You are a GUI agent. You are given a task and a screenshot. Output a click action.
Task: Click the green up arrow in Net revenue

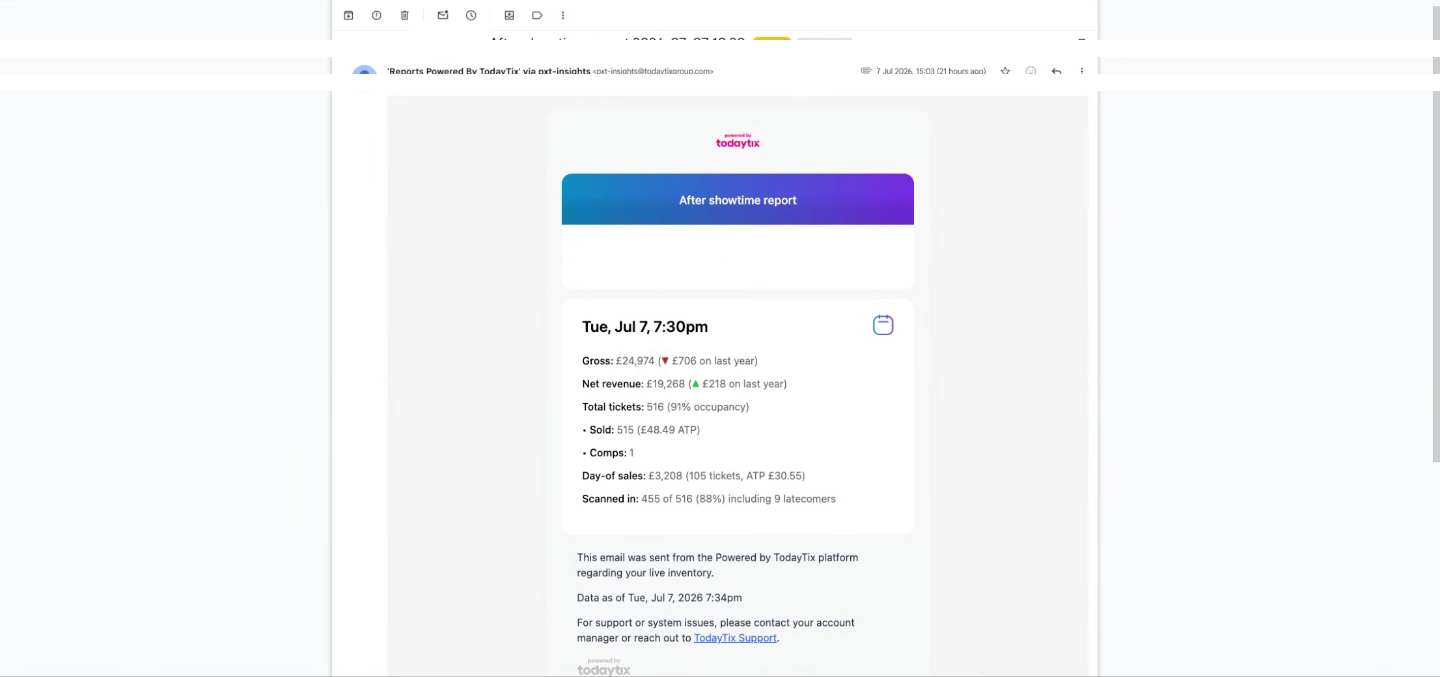(695, 384)
